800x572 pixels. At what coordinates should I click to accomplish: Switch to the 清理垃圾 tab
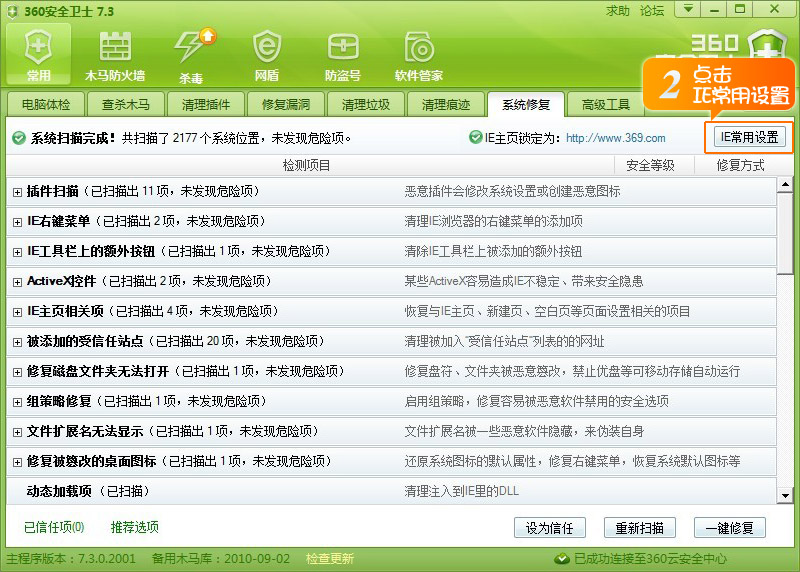[x=366, y=104]
